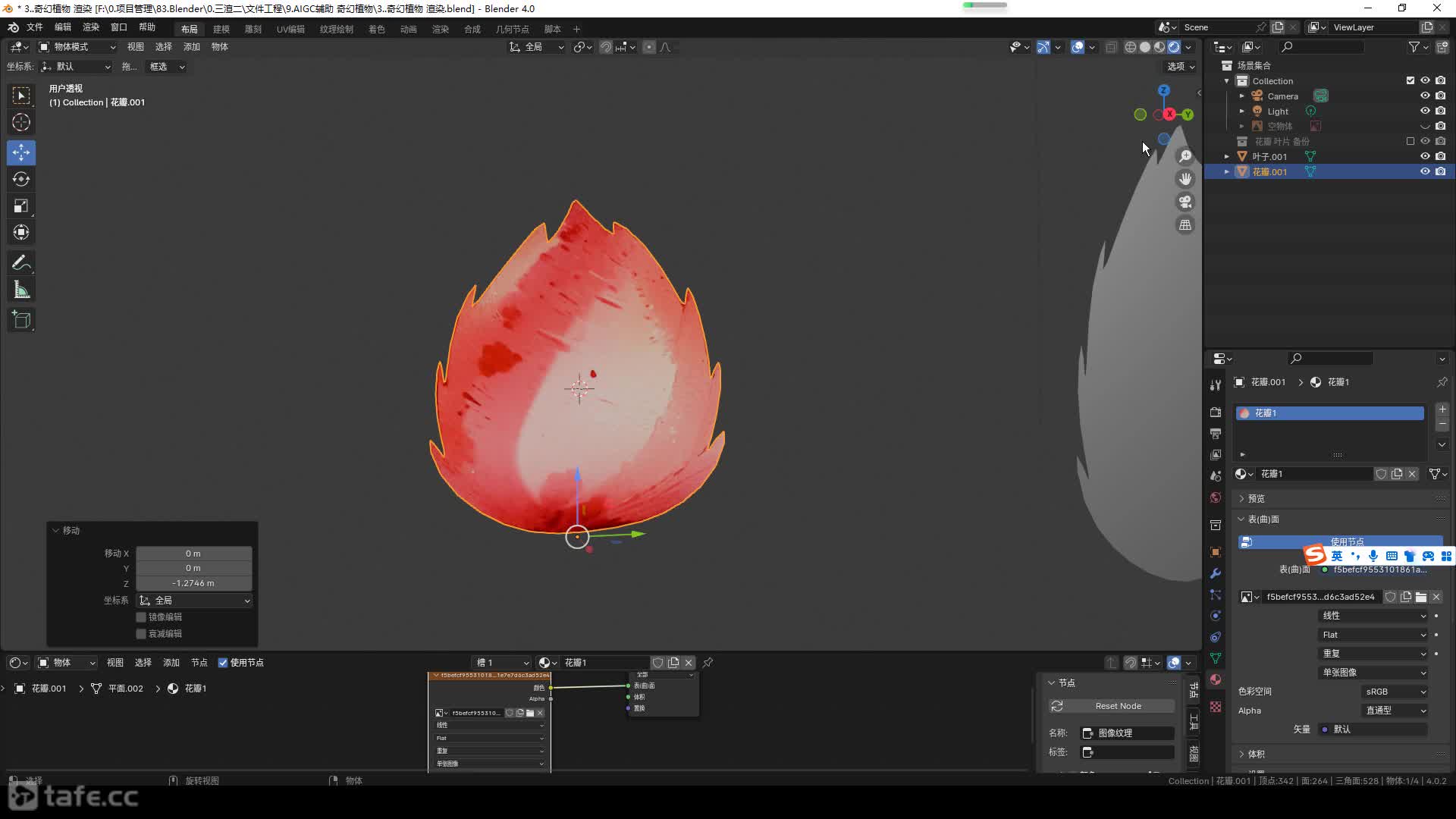Open the Flat projection dropdown
This screenshot has width=1456, height=819.
[1374, 635]
